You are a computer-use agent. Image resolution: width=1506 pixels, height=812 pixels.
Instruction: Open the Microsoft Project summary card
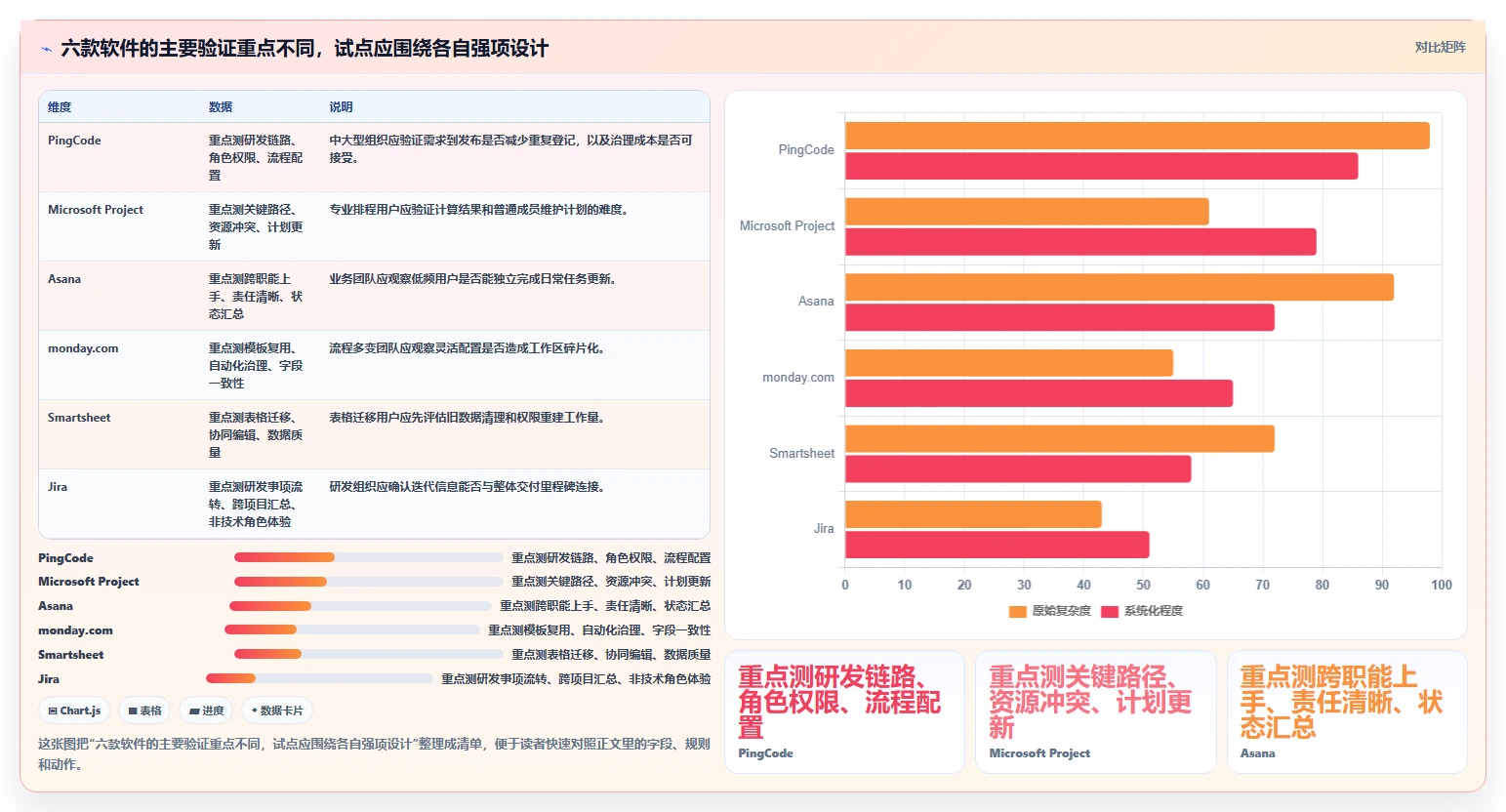[1095, 712]
